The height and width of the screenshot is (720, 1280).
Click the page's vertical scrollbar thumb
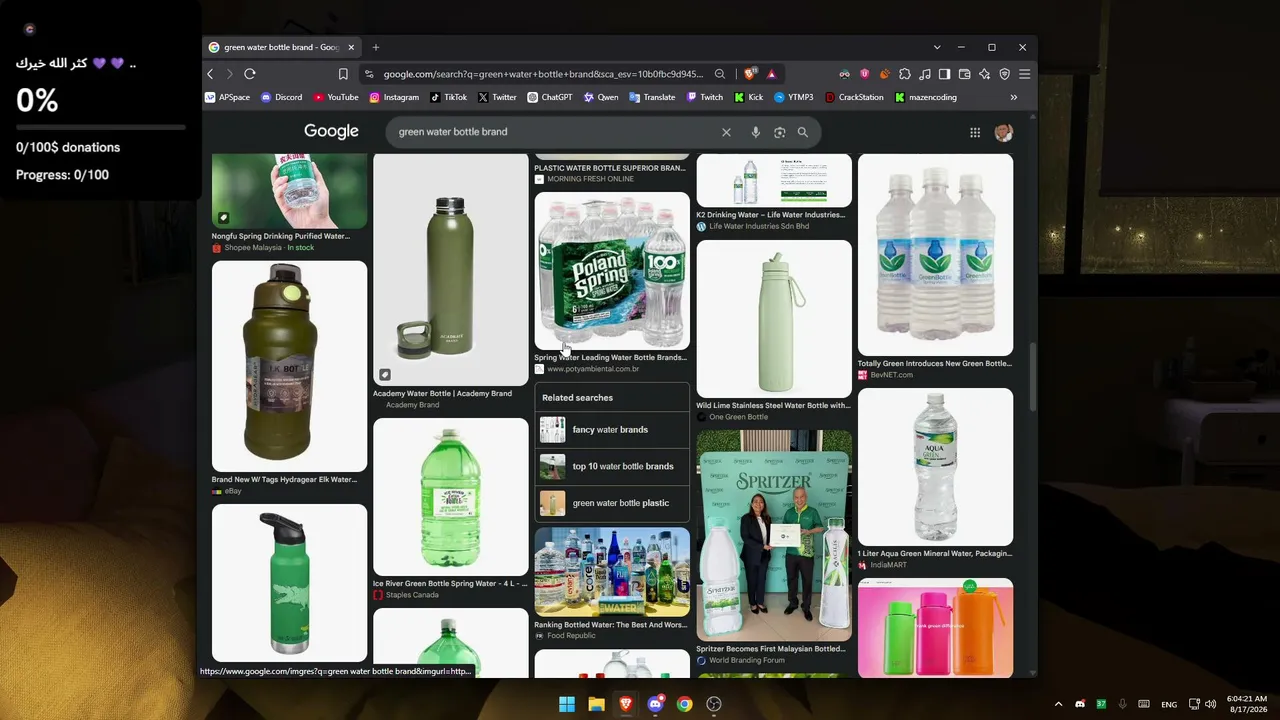coord(1033,375)
